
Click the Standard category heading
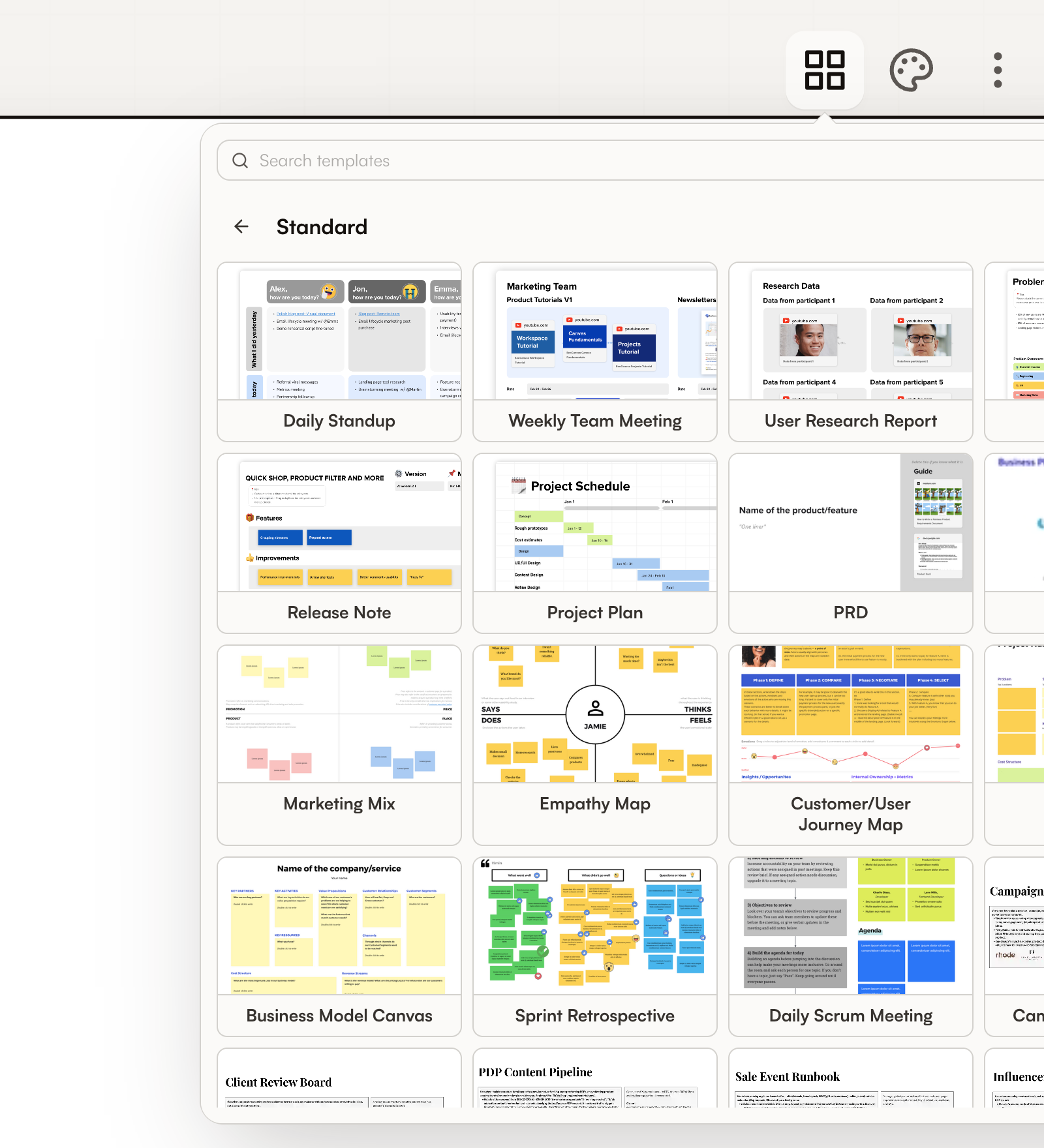tap(322, 227)
